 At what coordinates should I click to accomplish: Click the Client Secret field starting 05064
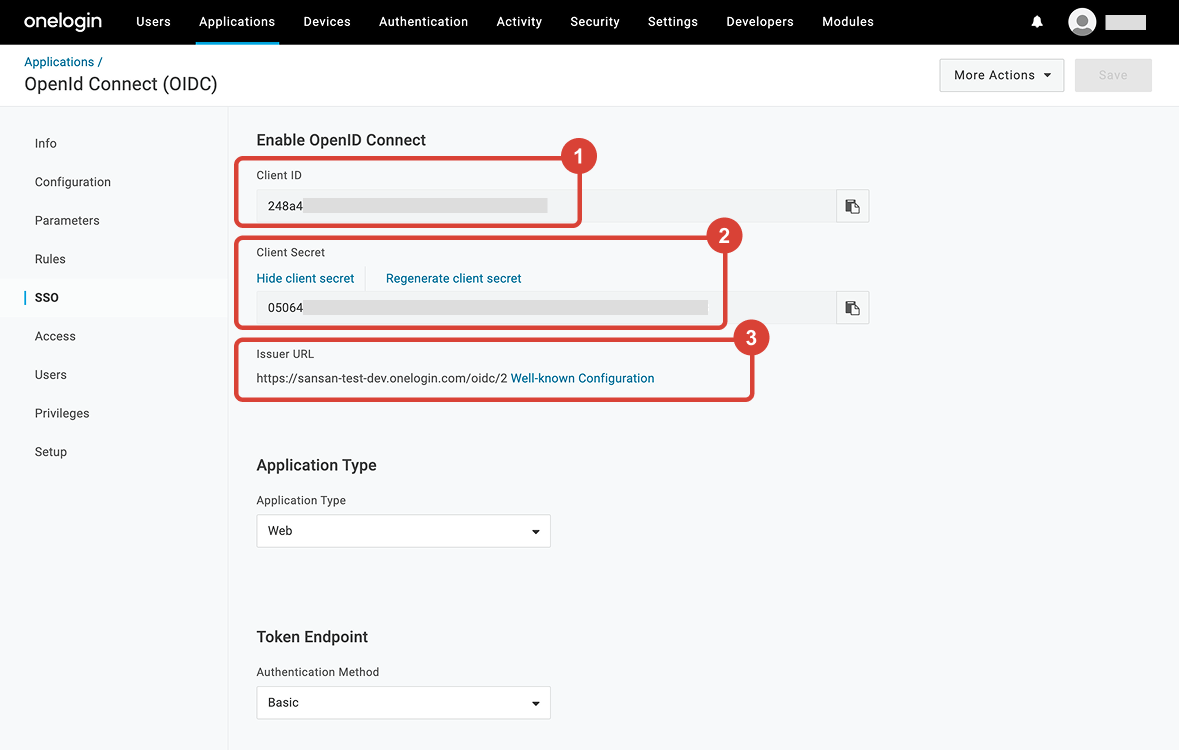(x=546, y=308)
